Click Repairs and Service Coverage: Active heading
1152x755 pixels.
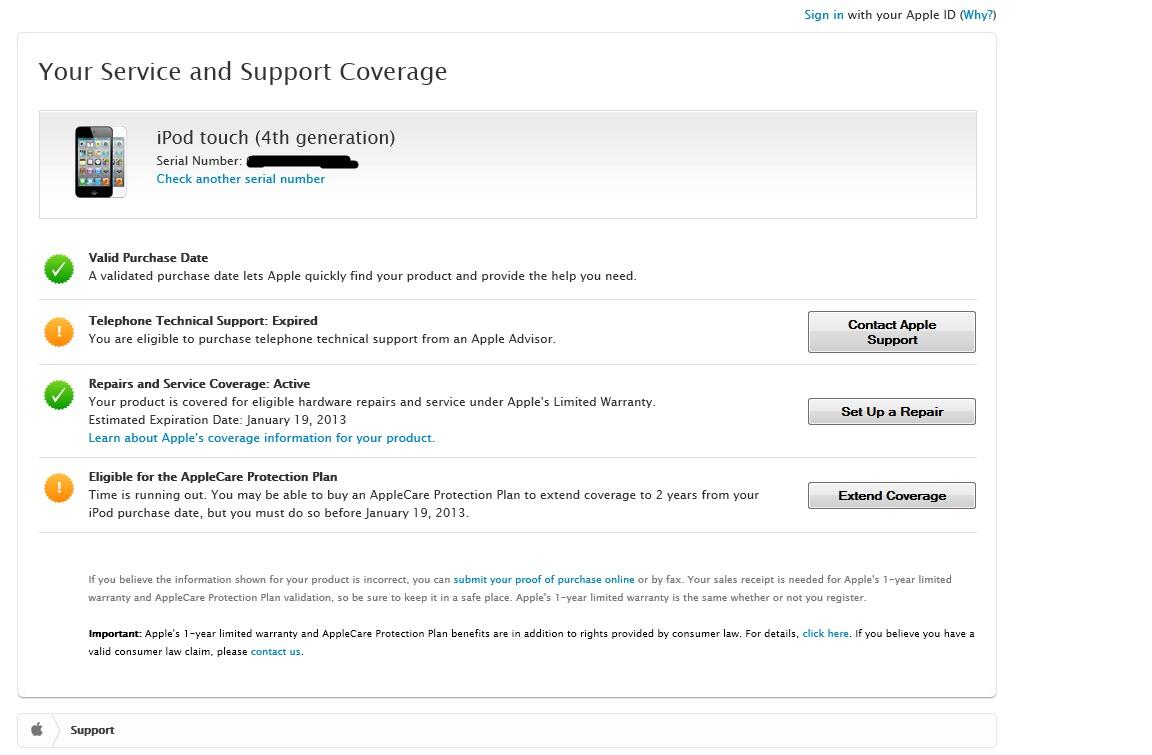click(199, 384)
